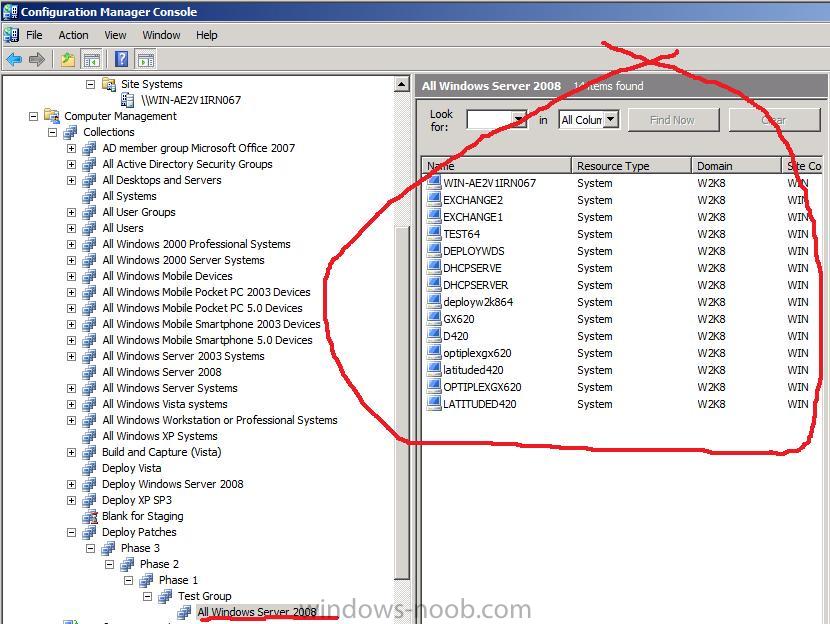
Task: Click the computer icon beside D420
Action: click(434, 336)
